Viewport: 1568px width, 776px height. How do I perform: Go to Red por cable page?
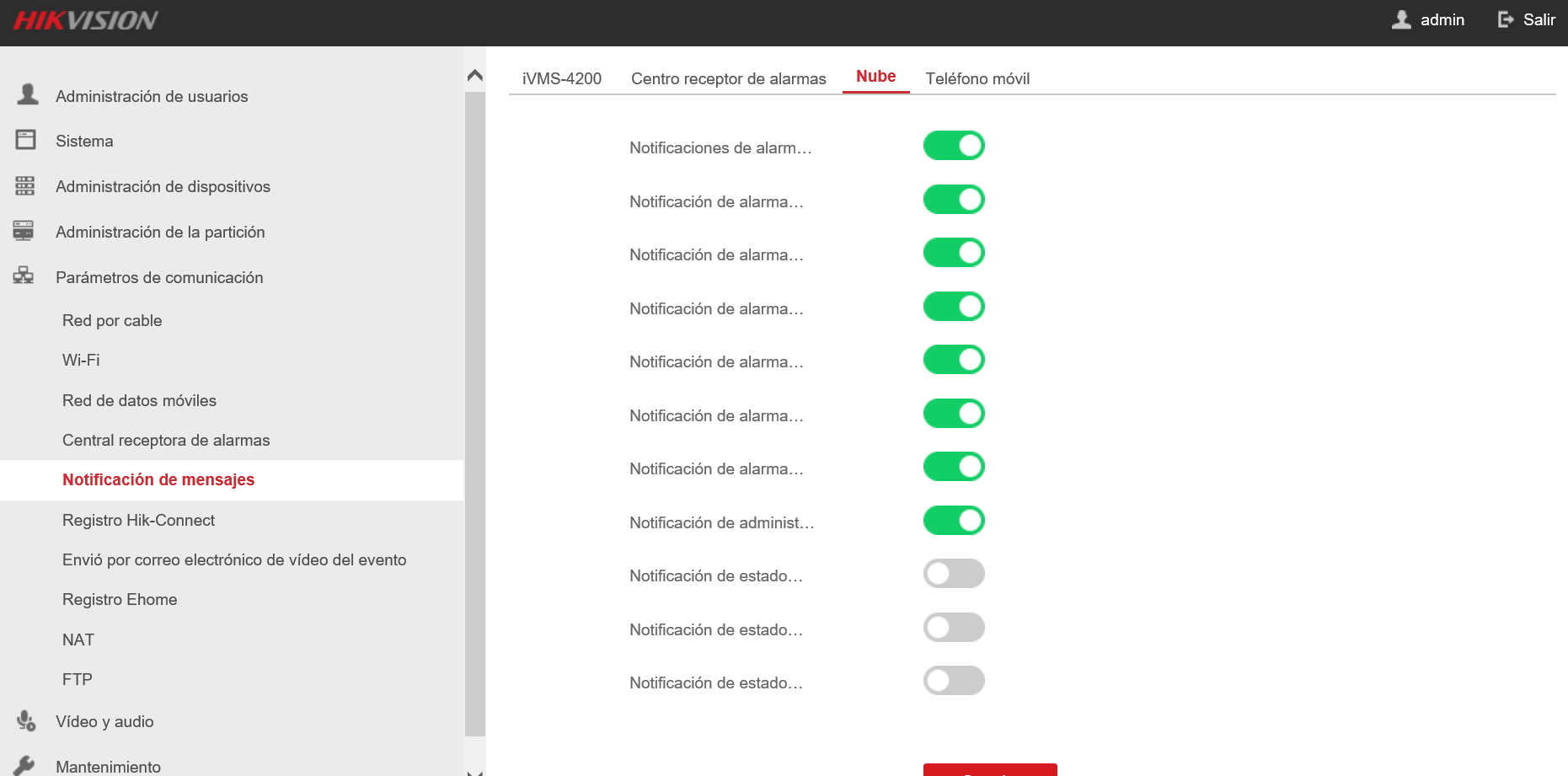coord(112,320)
